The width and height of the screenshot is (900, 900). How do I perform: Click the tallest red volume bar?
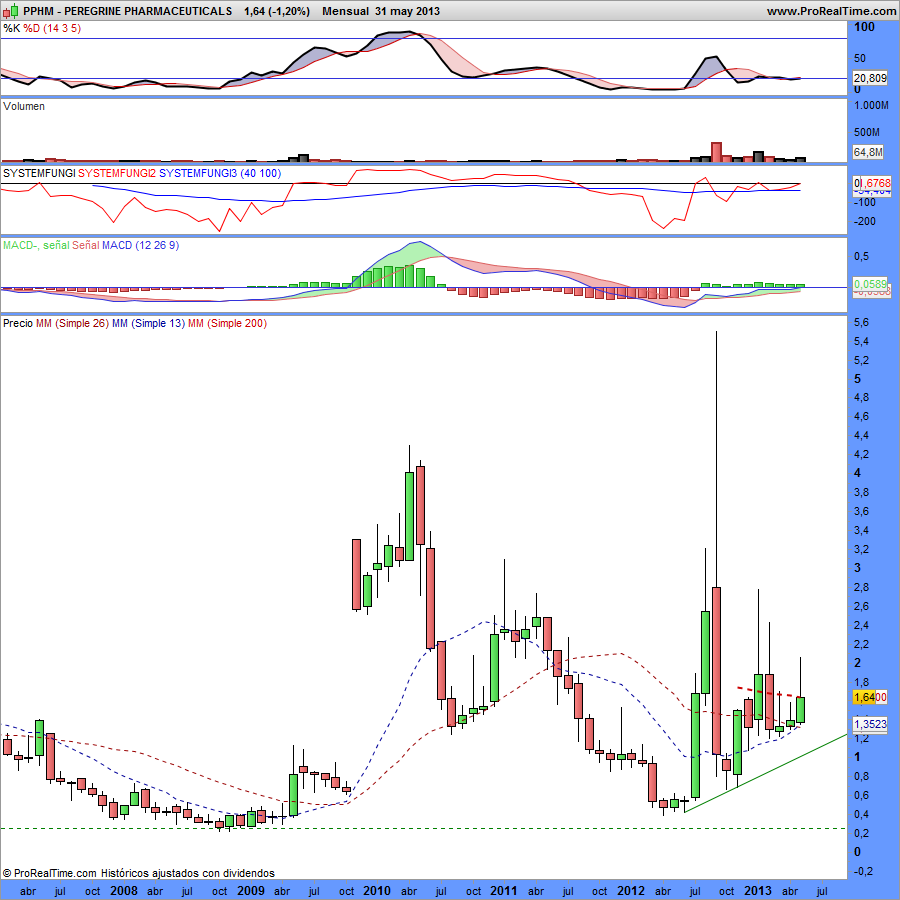click(x=716, y=152)
